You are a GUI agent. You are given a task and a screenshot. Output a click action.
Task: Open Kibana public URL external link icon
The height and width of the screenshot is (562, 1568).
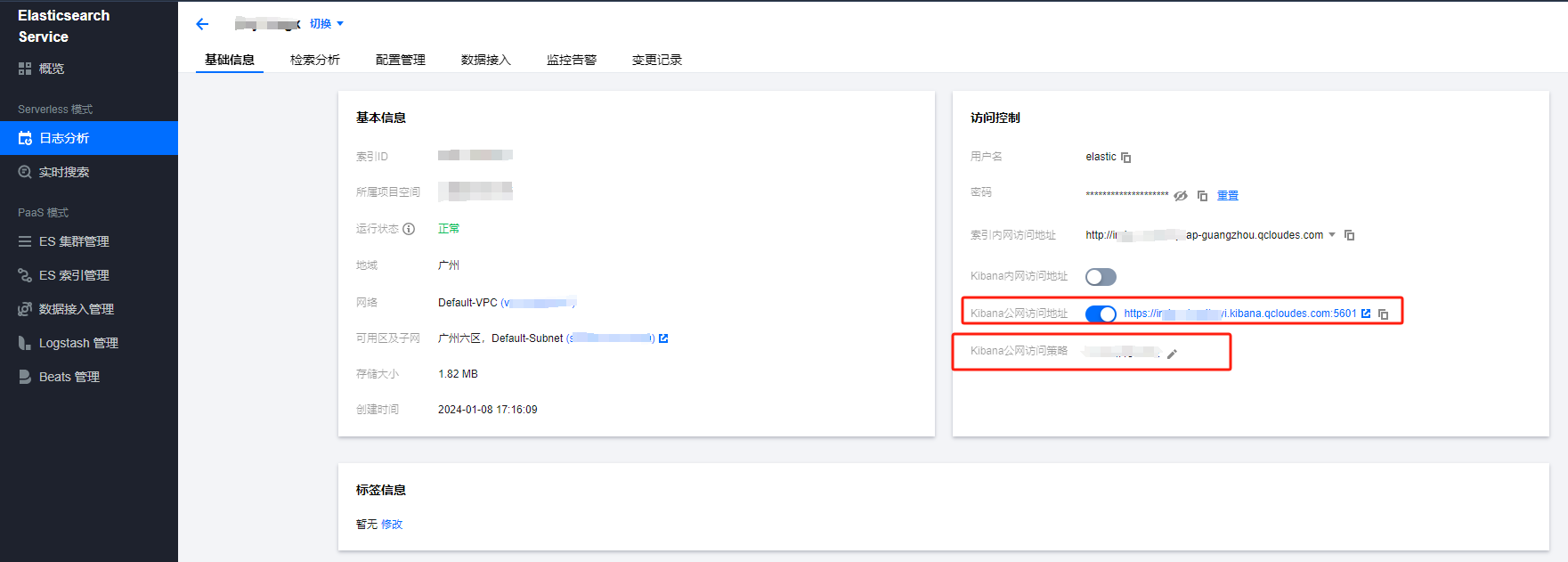click(1366, 314)
